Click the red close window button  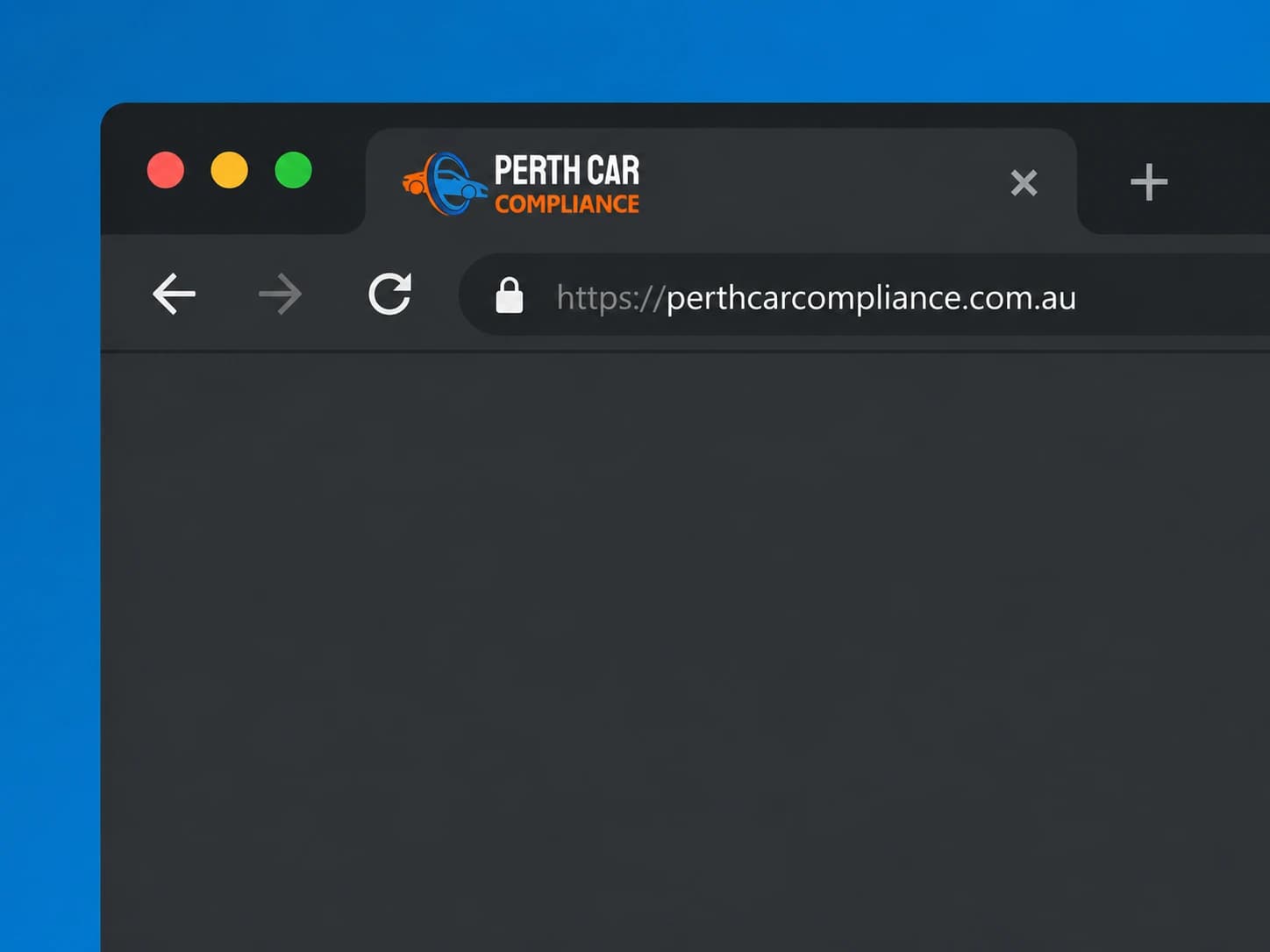pos(166,170)
